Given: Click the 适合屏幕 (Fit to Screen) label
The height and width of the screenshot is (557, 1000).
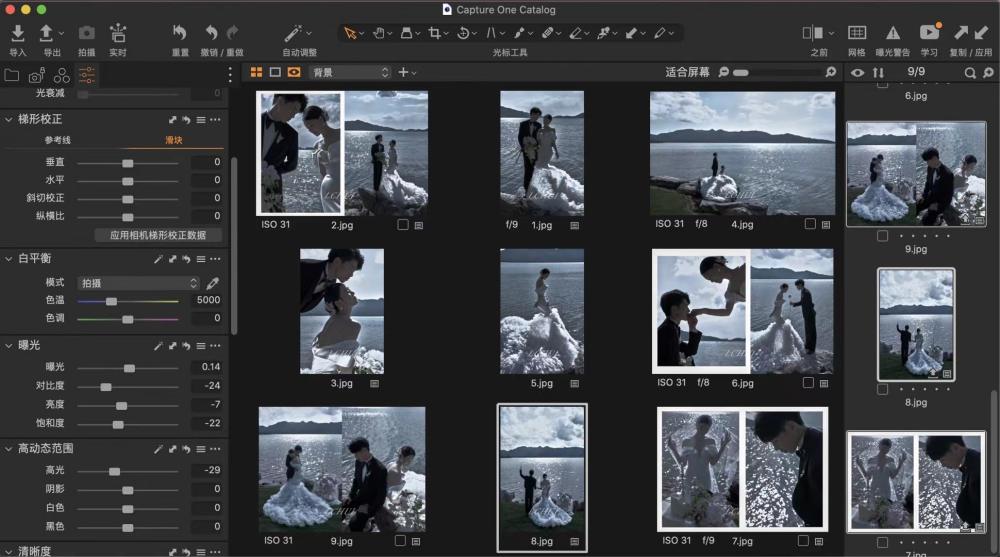Looking at the screenshot, I should click(687, 72).
